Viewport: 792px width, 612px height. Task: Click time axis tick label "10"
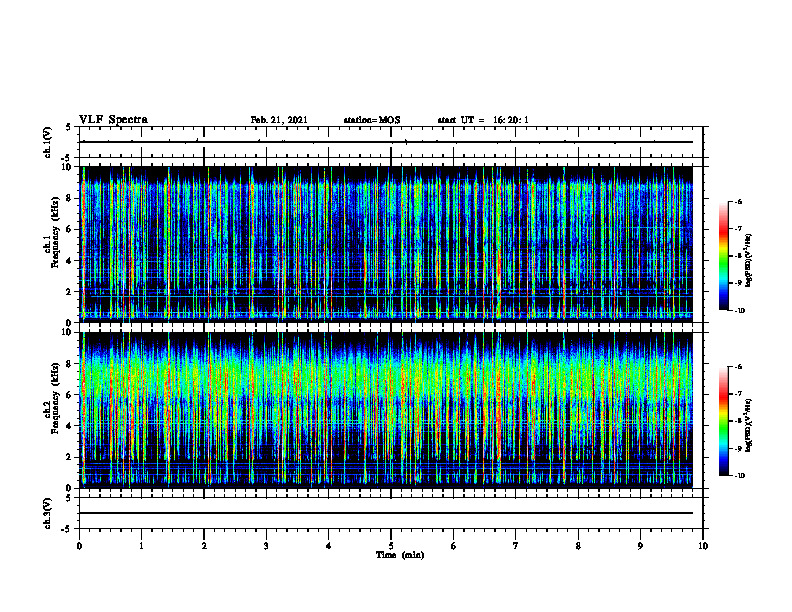click(703, 546)
